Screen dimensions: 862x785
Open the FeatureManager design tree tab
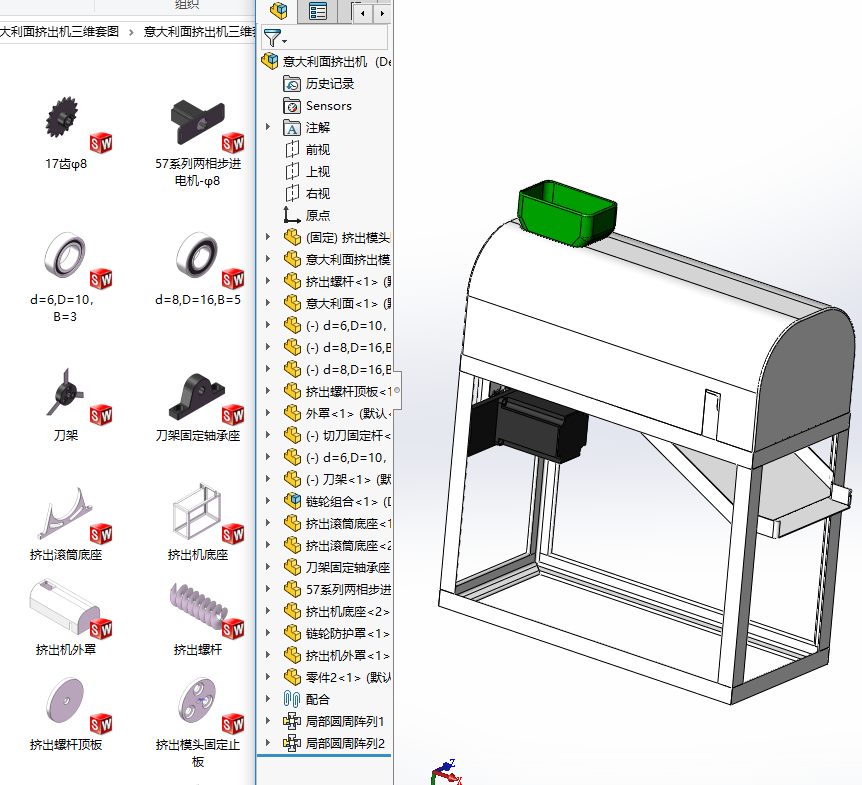point(279,11)
